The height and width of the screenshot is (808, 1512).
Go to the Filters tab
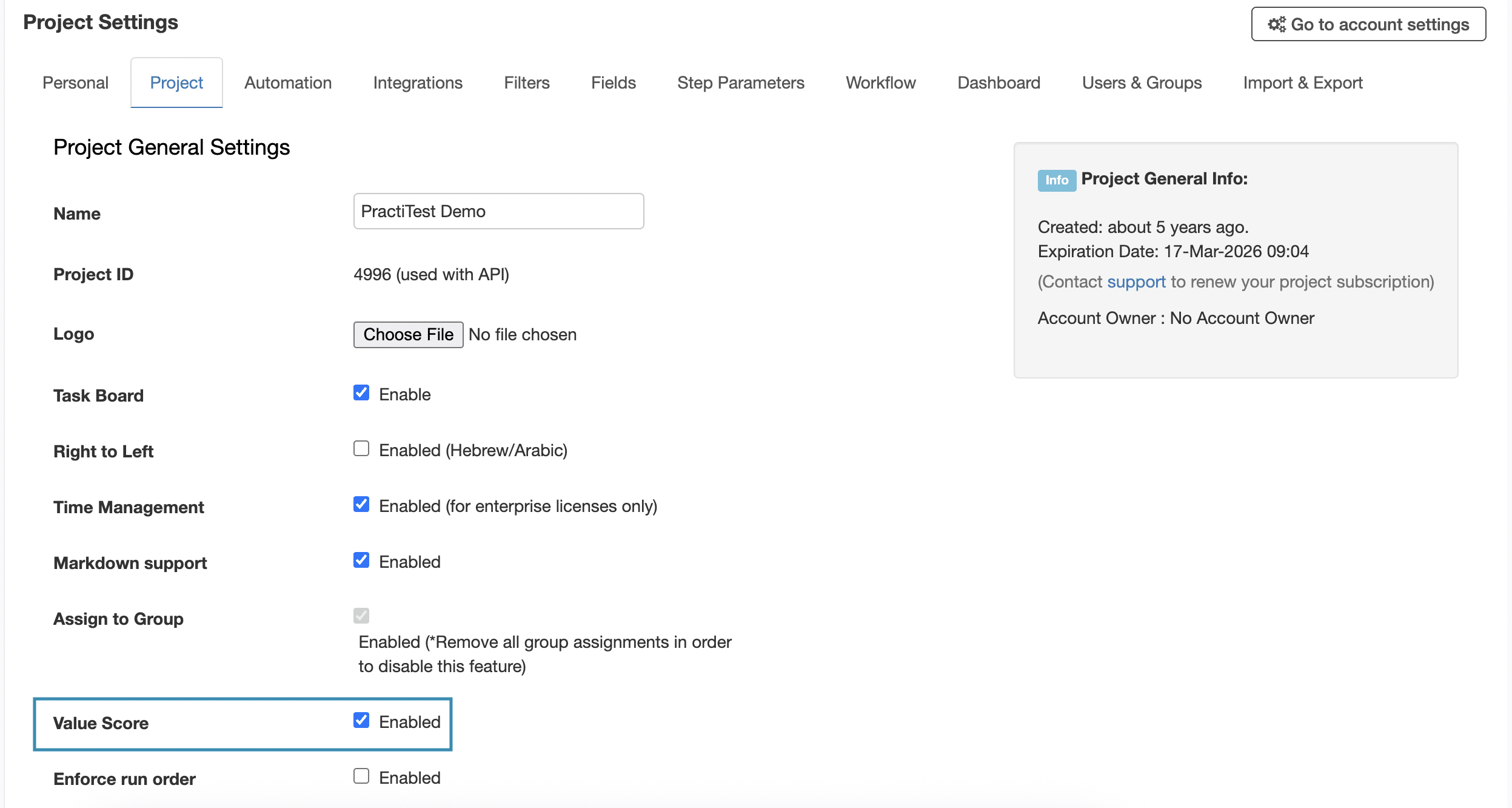pyautogui.click(x=527, y=82)
